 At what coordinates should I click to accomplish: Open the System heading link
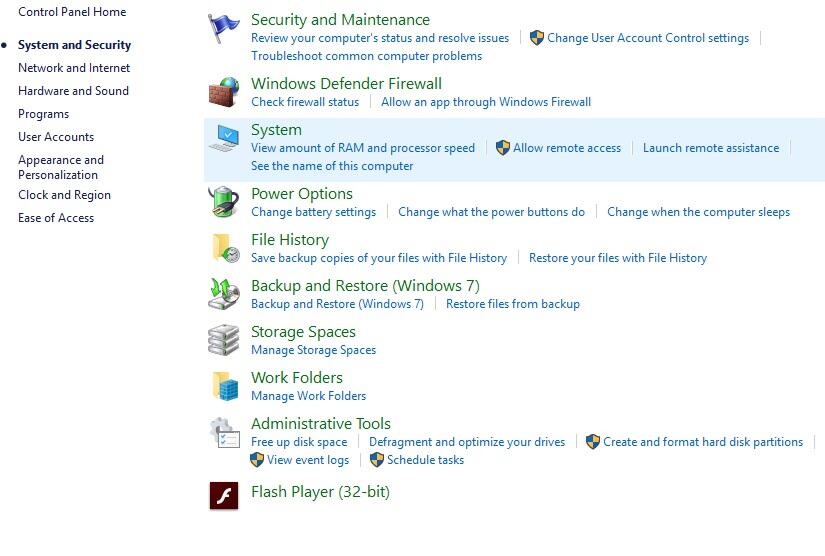tap(276, 129)
